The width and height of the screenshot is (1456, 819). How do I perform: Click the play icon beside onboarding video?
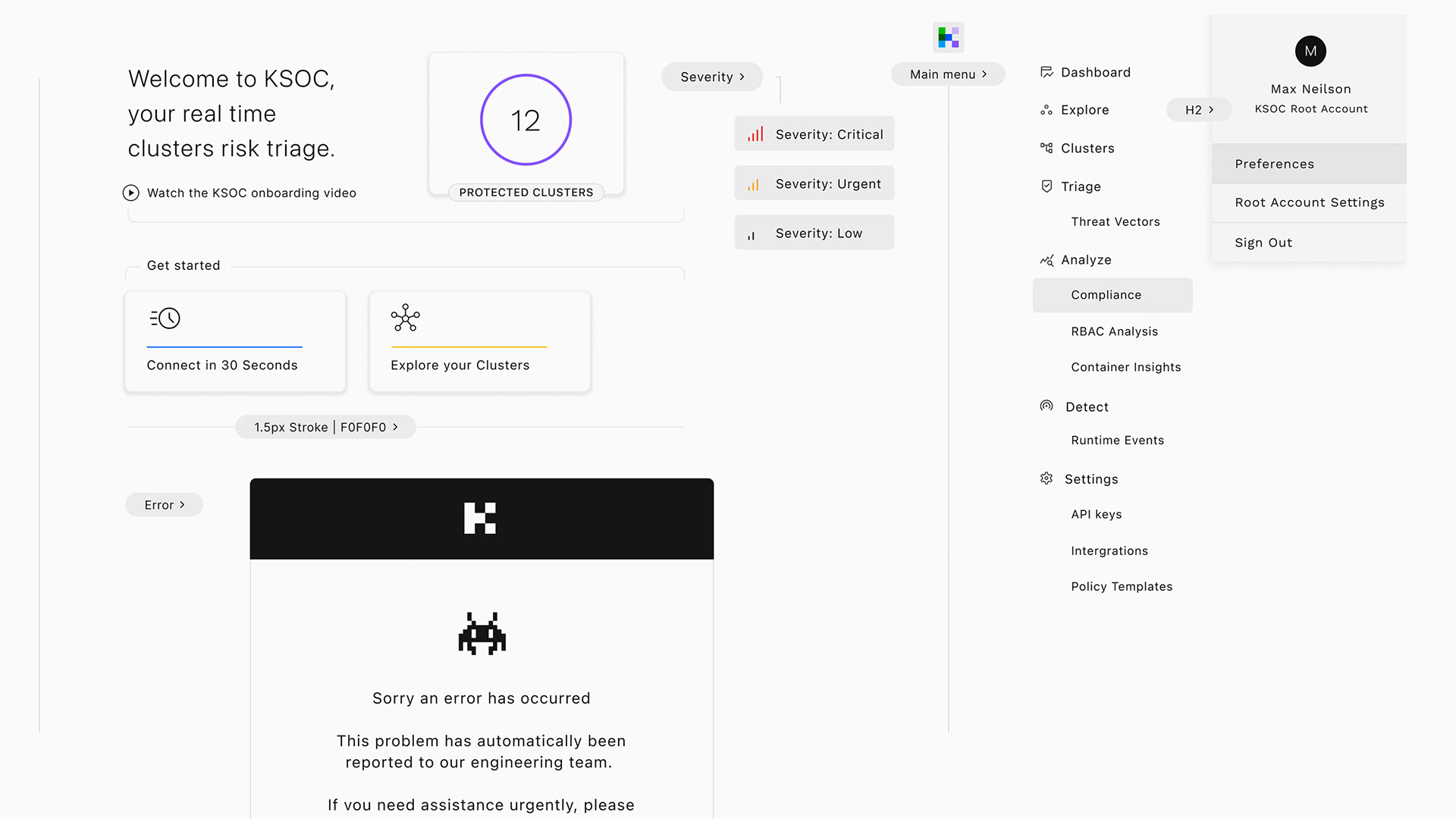coord(130,193)
